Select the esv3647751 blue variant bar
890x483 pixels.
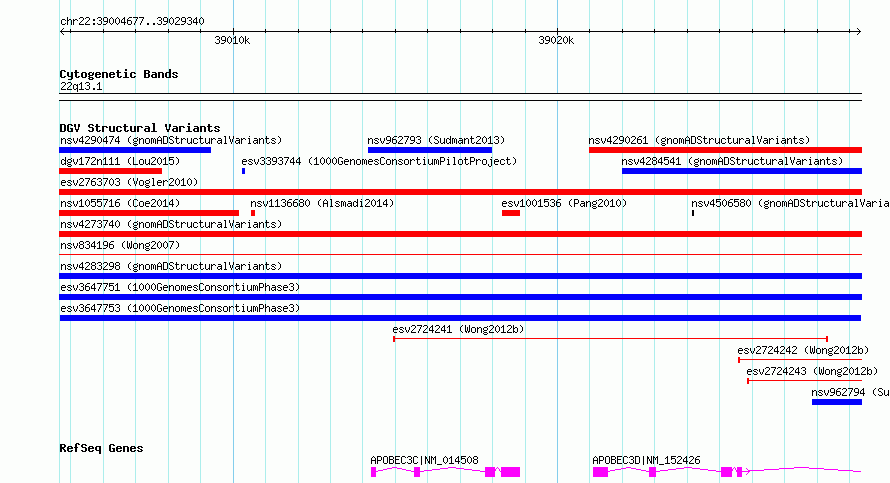pyautogui.click(x=461, y=297)
